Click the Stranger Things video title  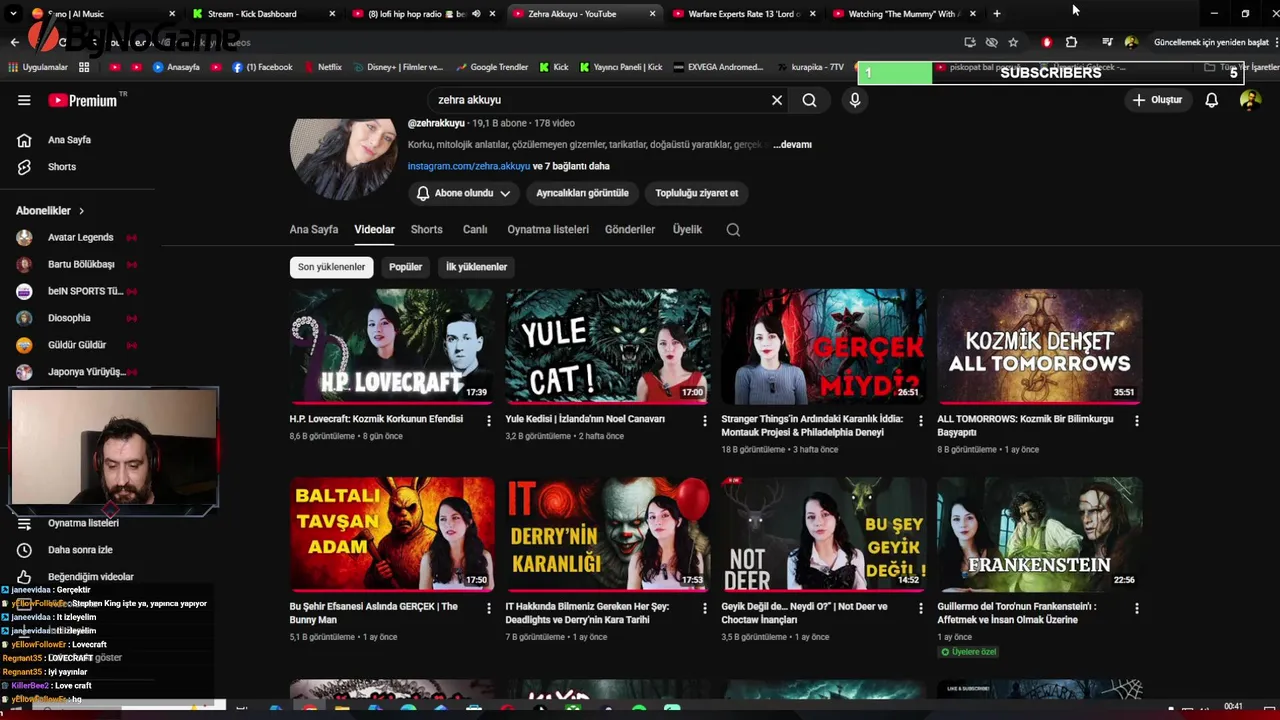812,426
